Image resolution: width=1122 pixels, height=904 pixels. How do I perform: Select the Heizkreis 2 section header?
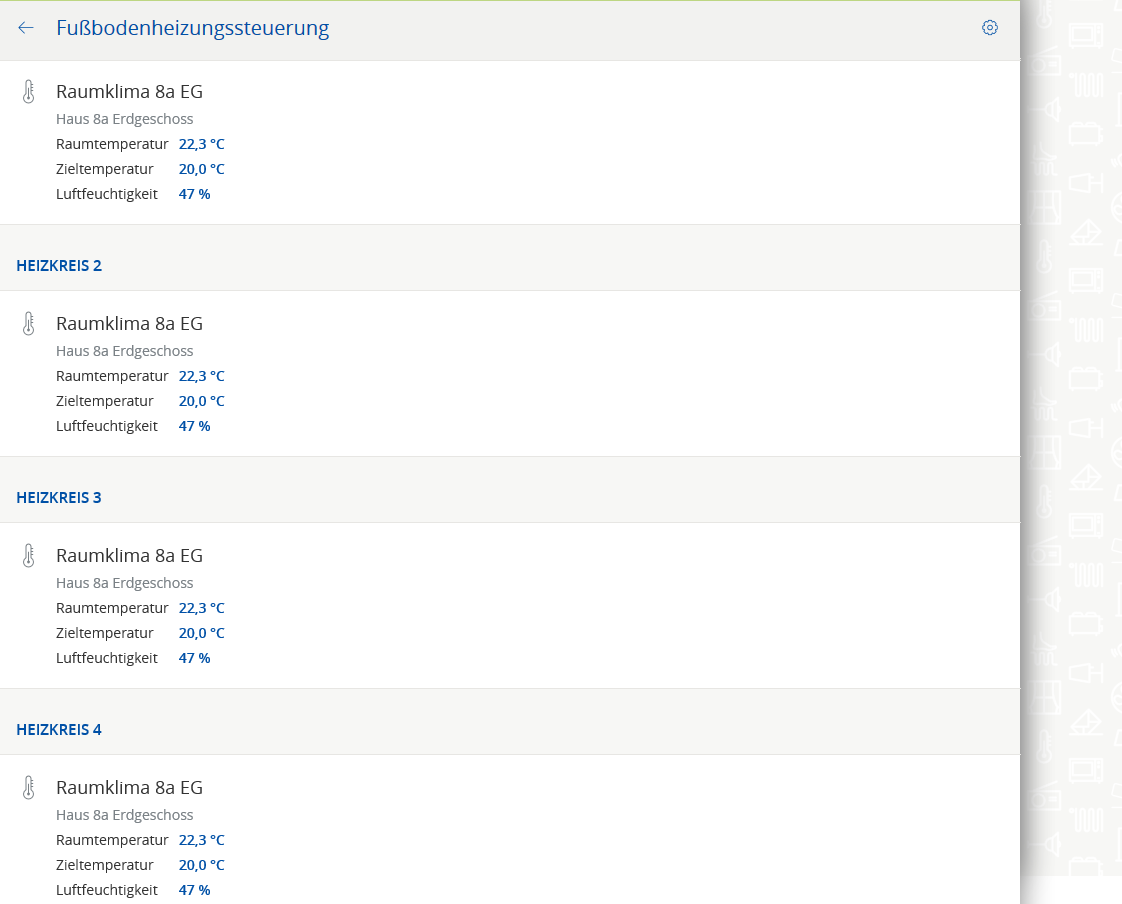coord(59,266)
